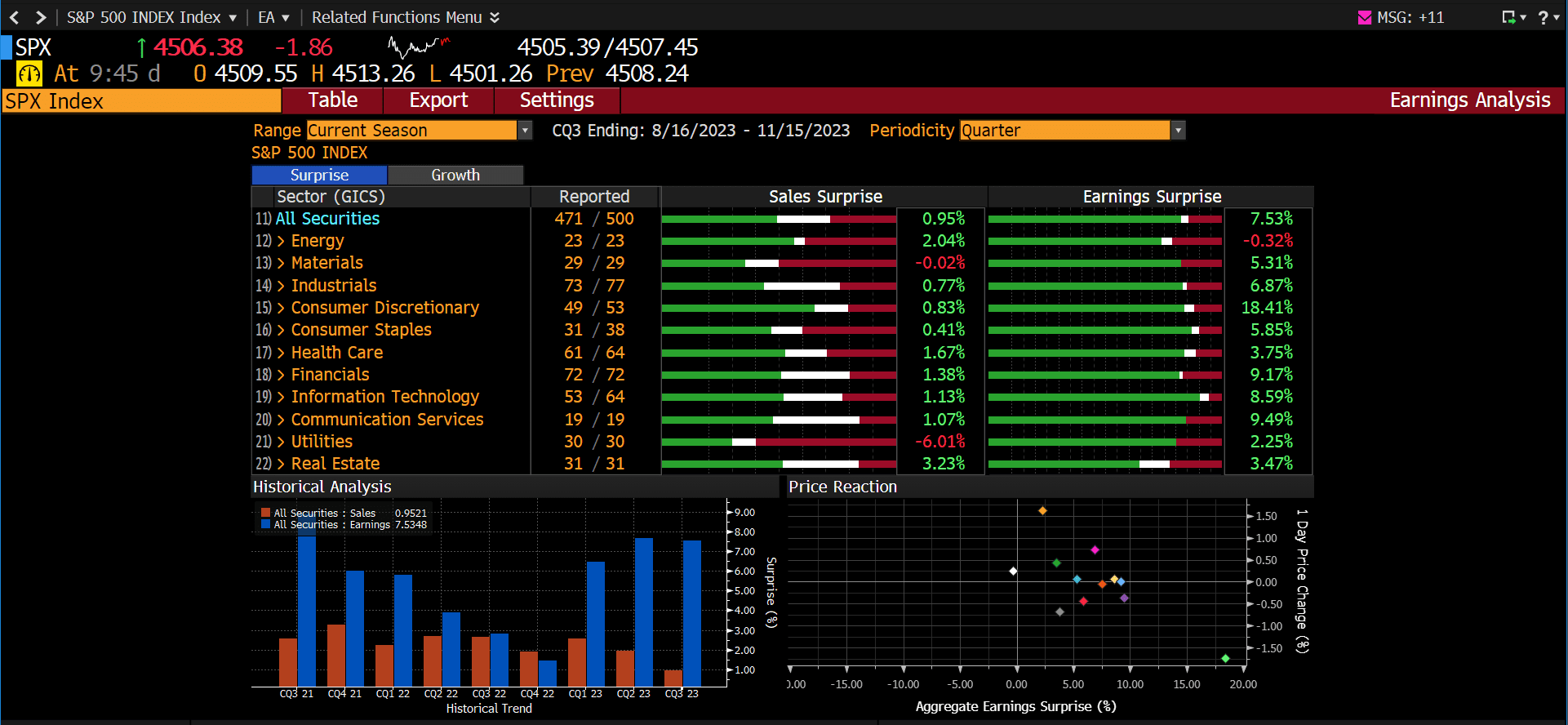Open the Export menu
1568x725 pixels.
click(438, 100)
